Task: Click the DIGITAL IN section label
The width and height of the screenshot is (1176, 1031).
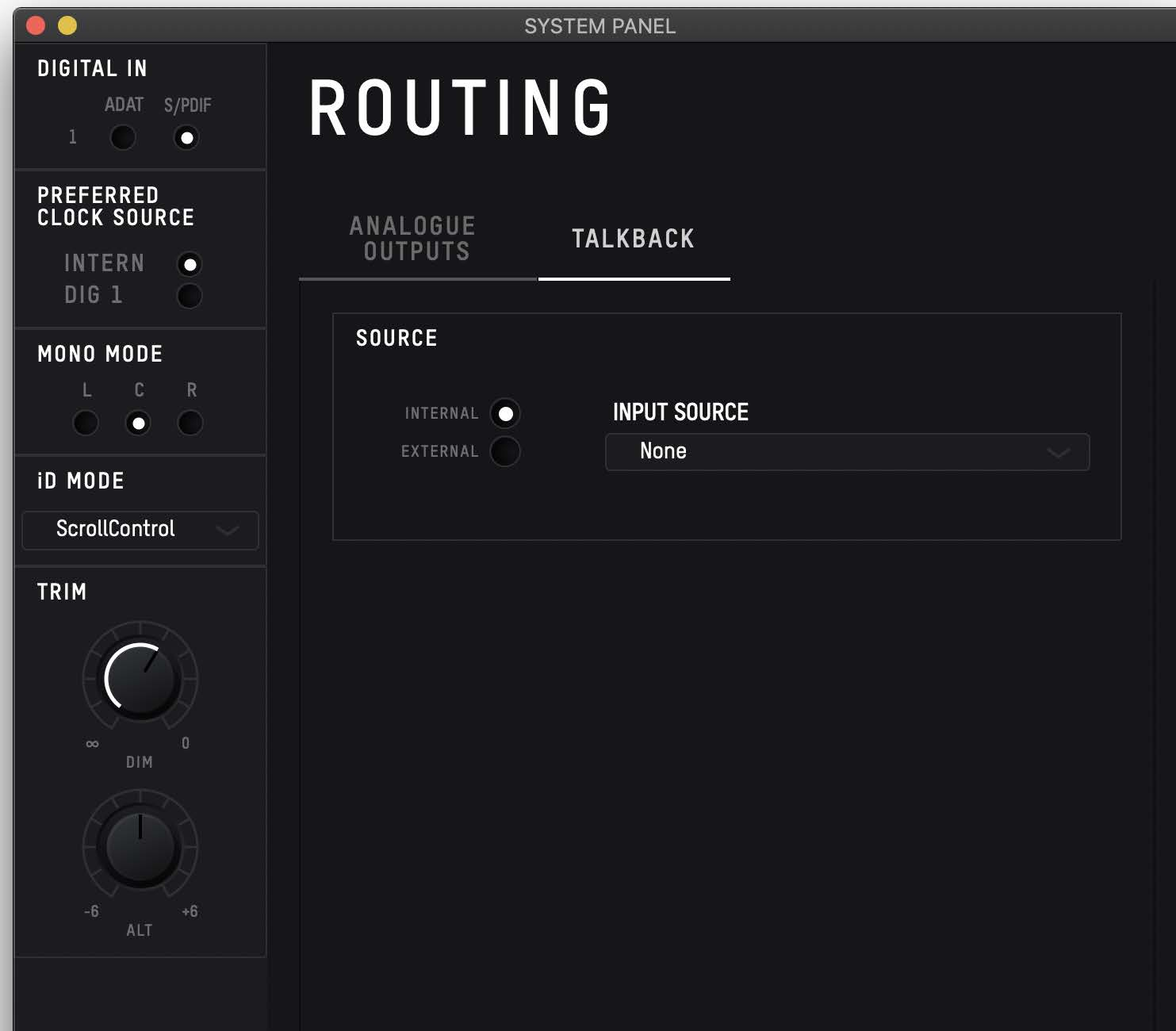Action: [92, 69]
